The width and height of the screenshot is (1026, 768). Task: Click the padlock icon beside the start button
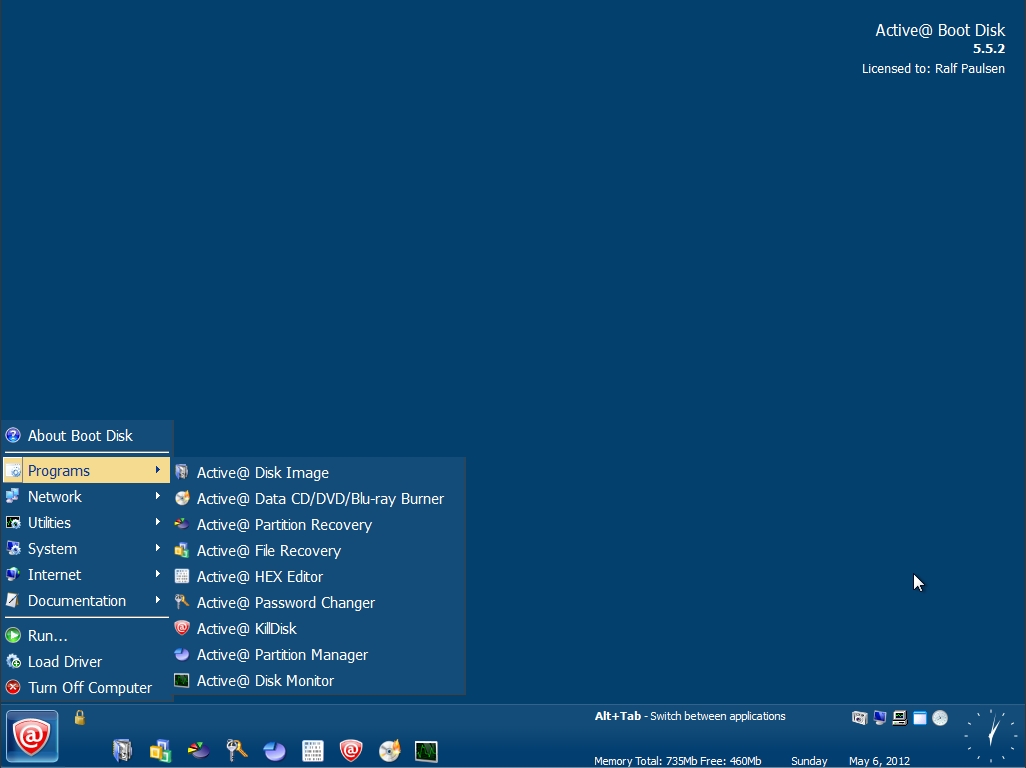point(78,718)
